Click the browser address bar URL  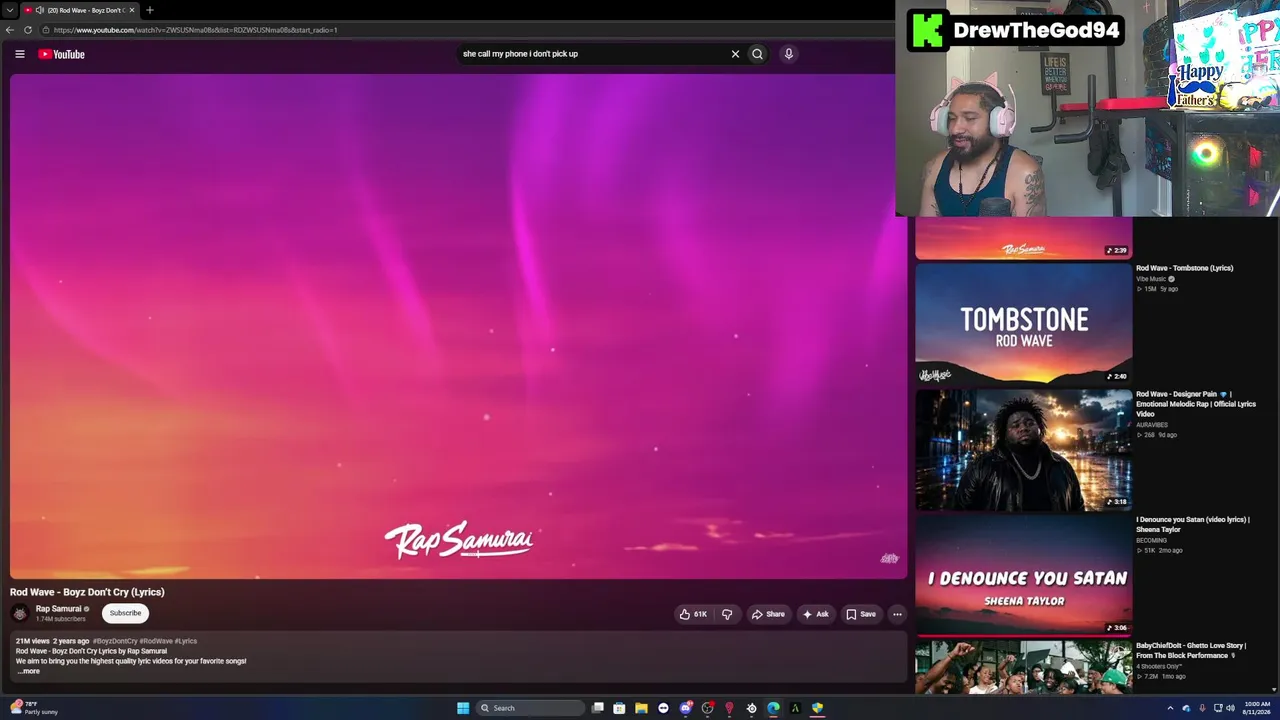(195, 30)
